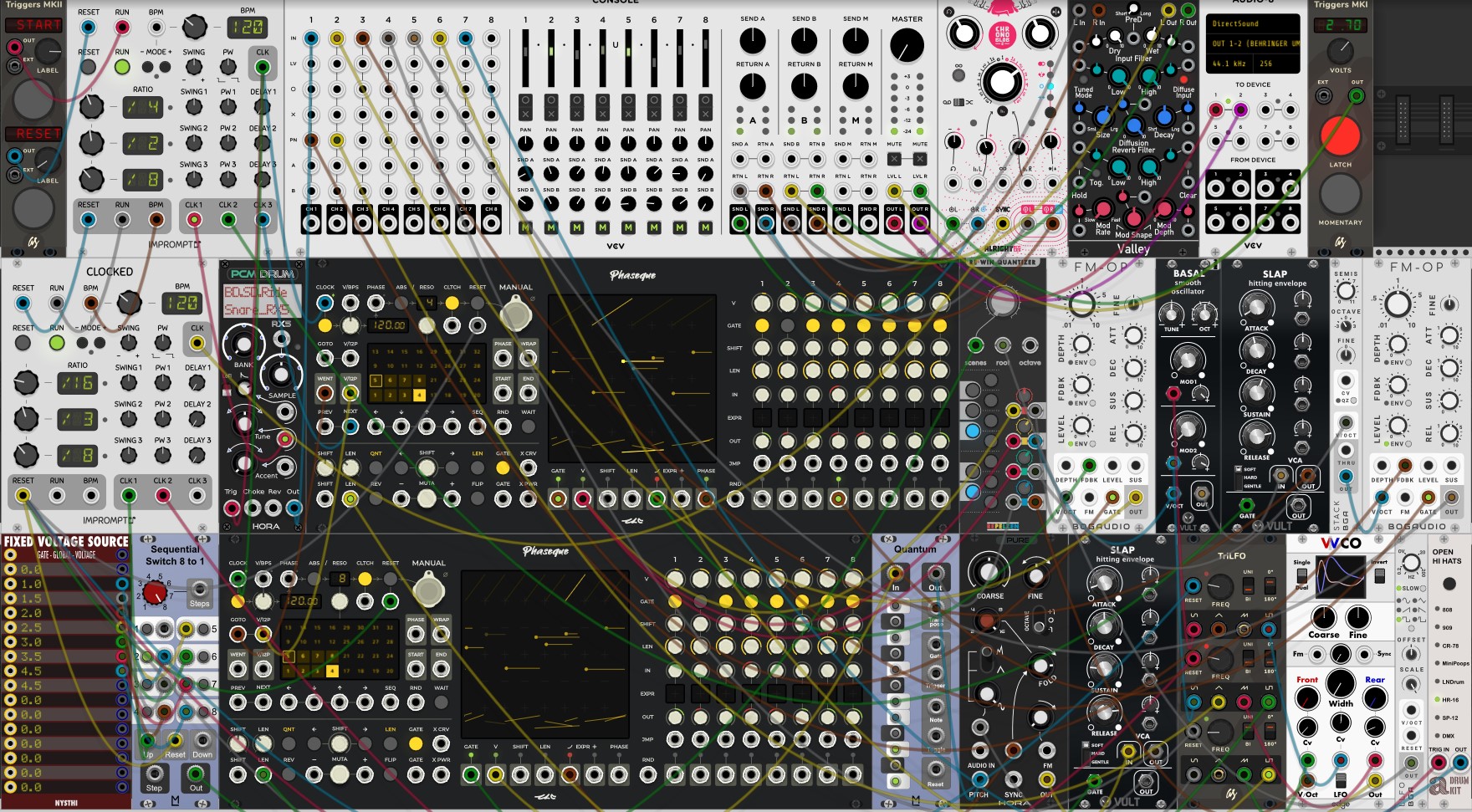This screenshot has height=812, width=1472.
Task: Open the 44.1 kHz sample rate selector
Action: (1229, 64)
